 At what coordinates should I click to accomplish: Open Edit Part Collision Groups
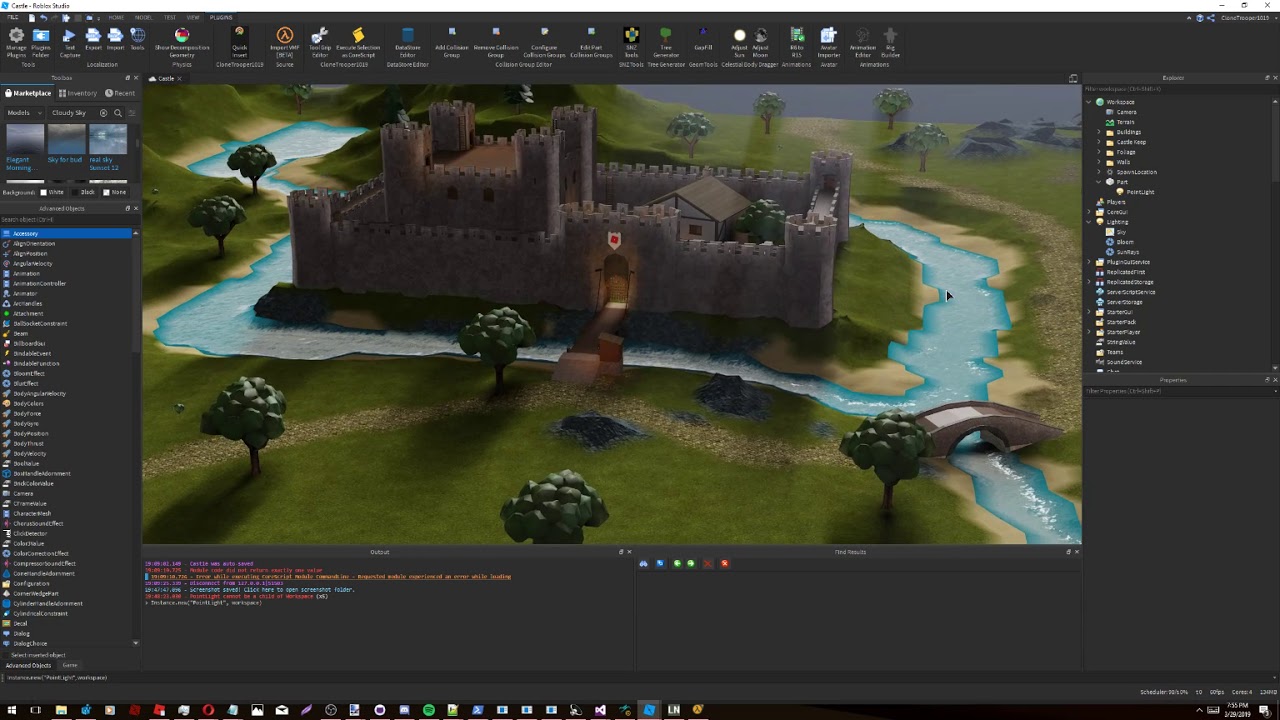point(591,42)
